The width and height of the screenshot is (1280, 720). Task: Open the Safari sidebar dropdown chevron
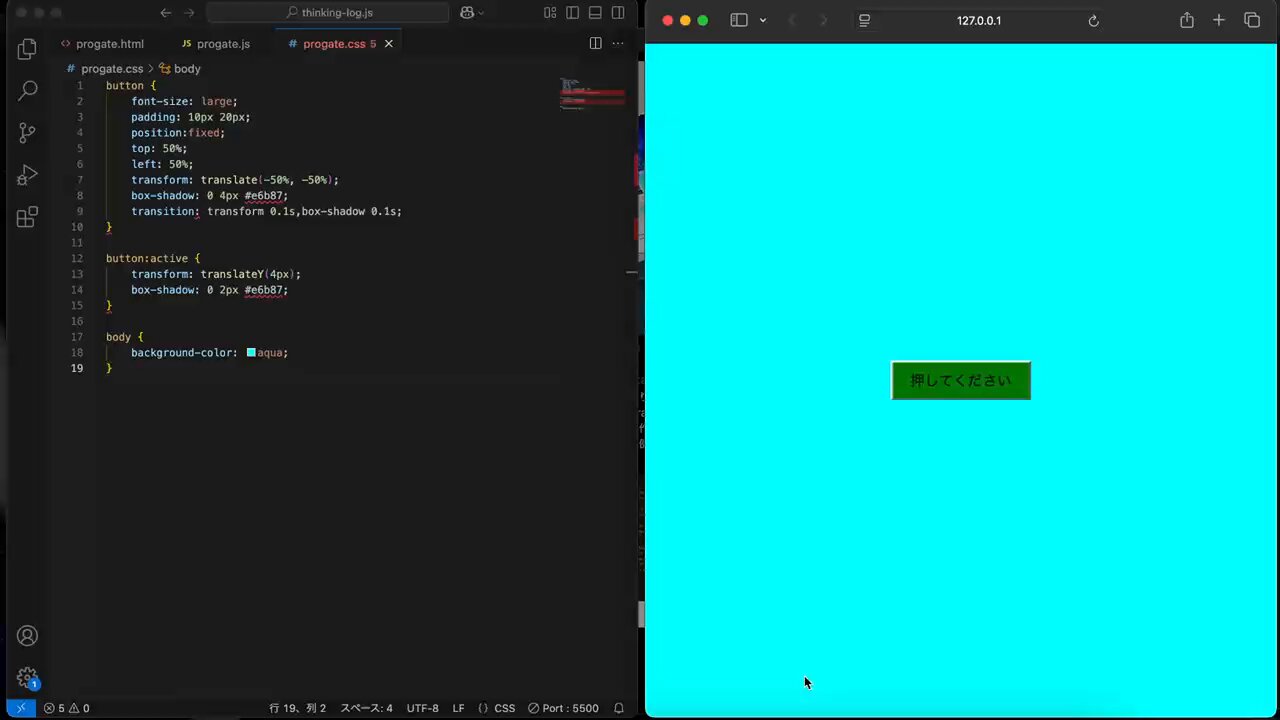763,21
